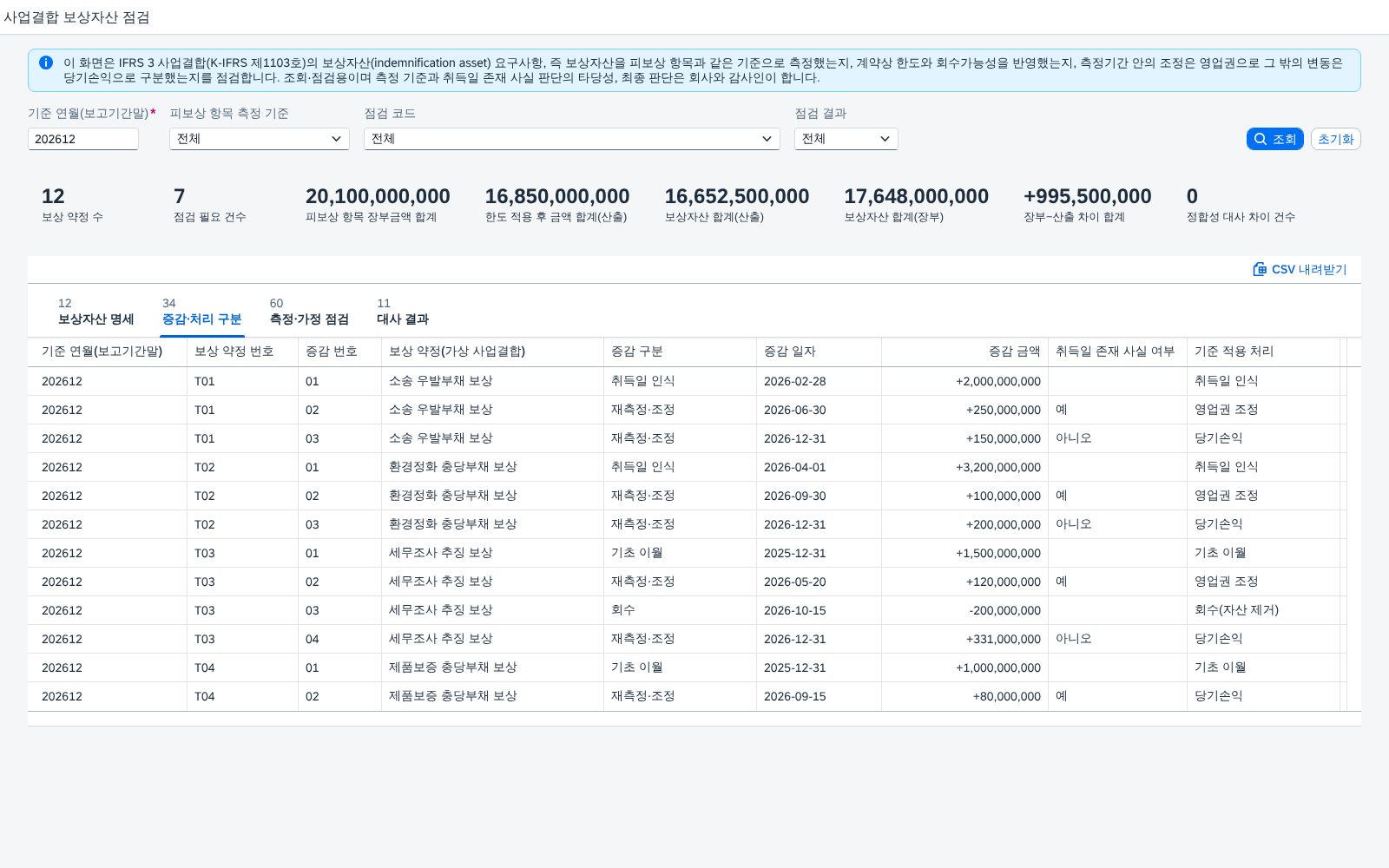Click the 기준 적용 처리 column header
The height and width of the screenshot is (868, 1389).
[1263, 352]
